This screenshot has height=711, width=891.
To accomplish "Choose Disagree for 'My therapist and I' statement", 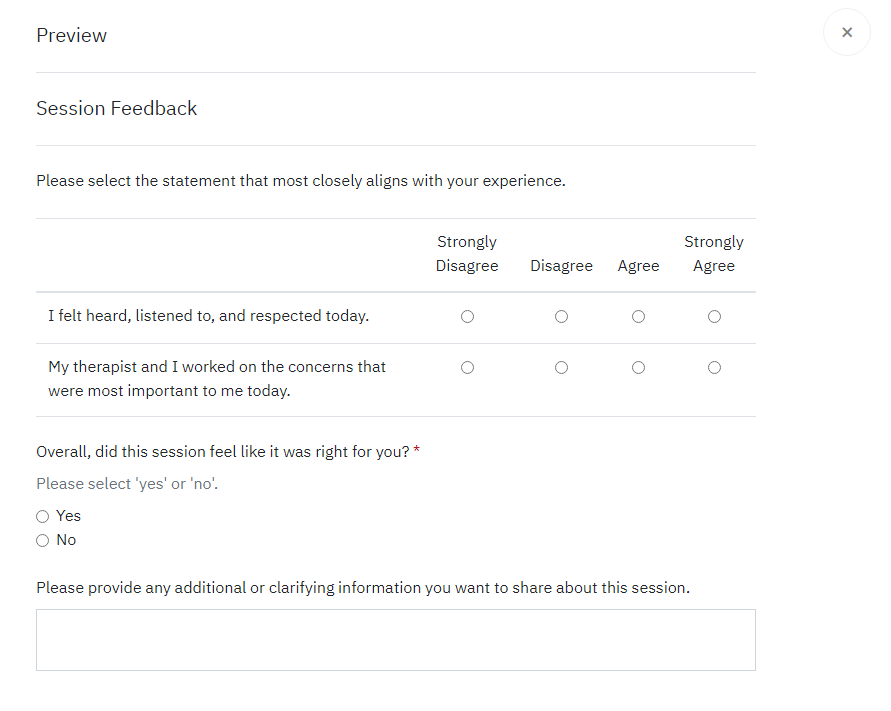I will point(561,368).
